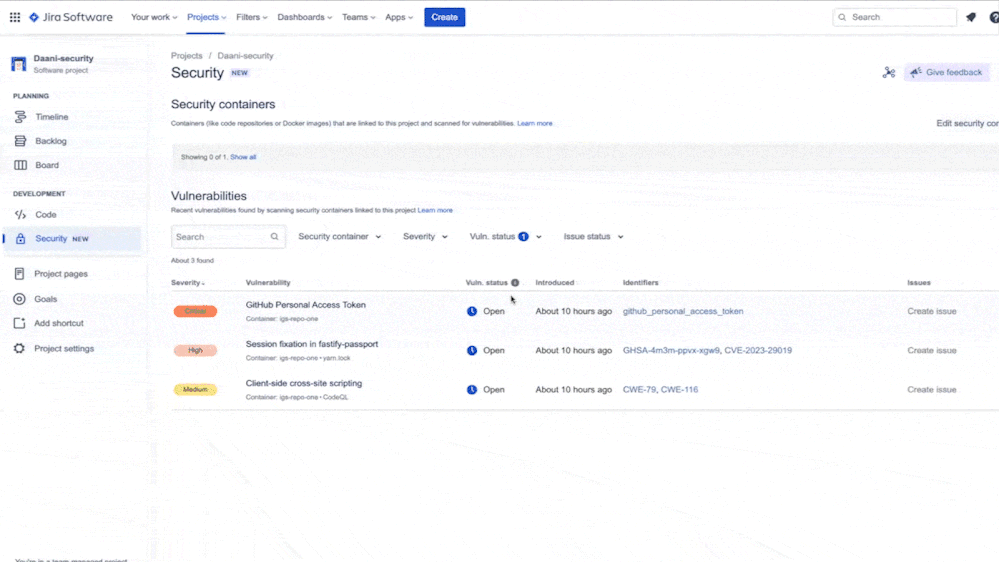999x562 pixels.
Task: Open the app switcher grid icon
Action: coord(15,17)
